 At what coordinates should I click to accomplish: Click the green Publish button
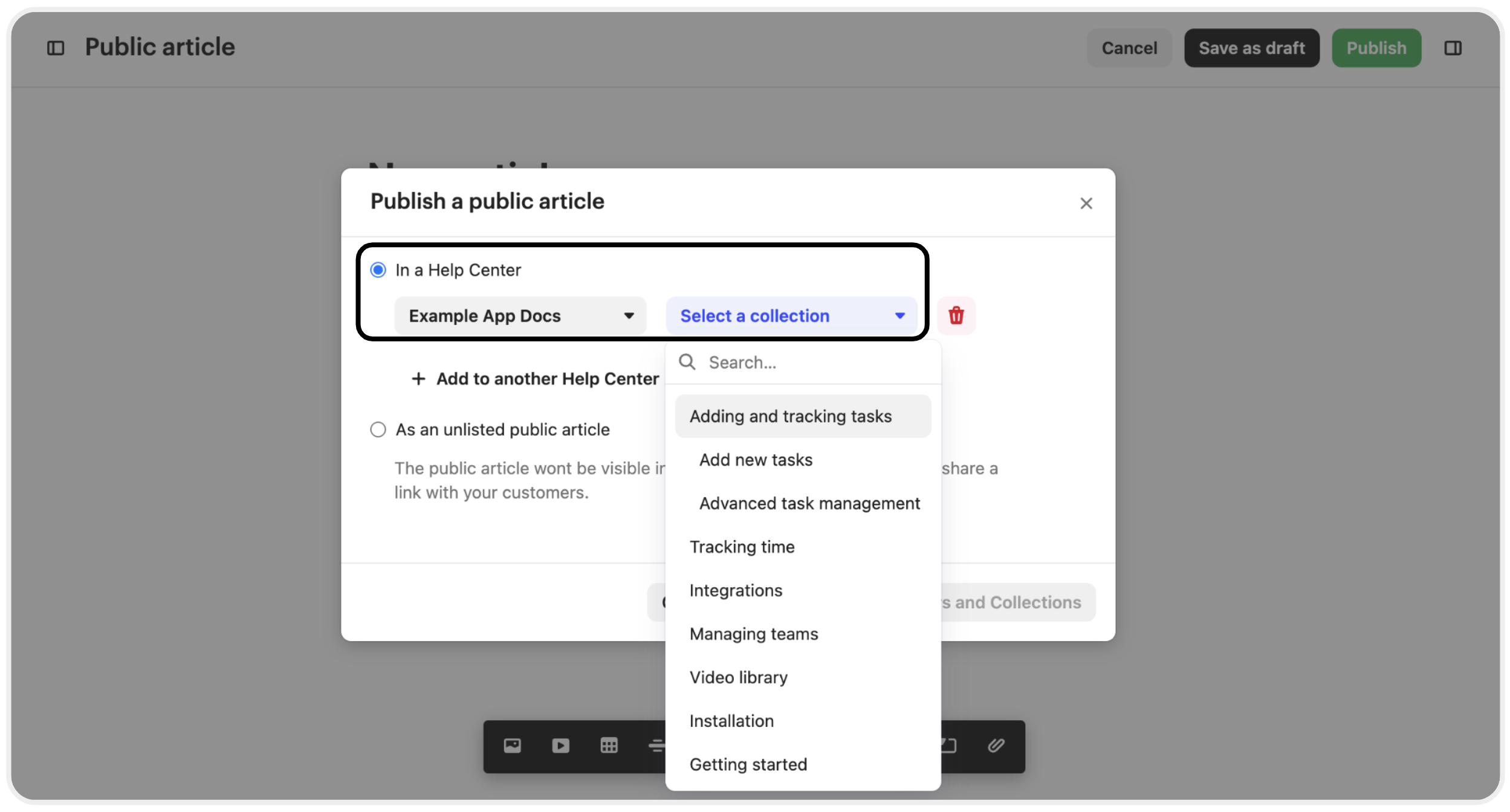(1376, 48)
